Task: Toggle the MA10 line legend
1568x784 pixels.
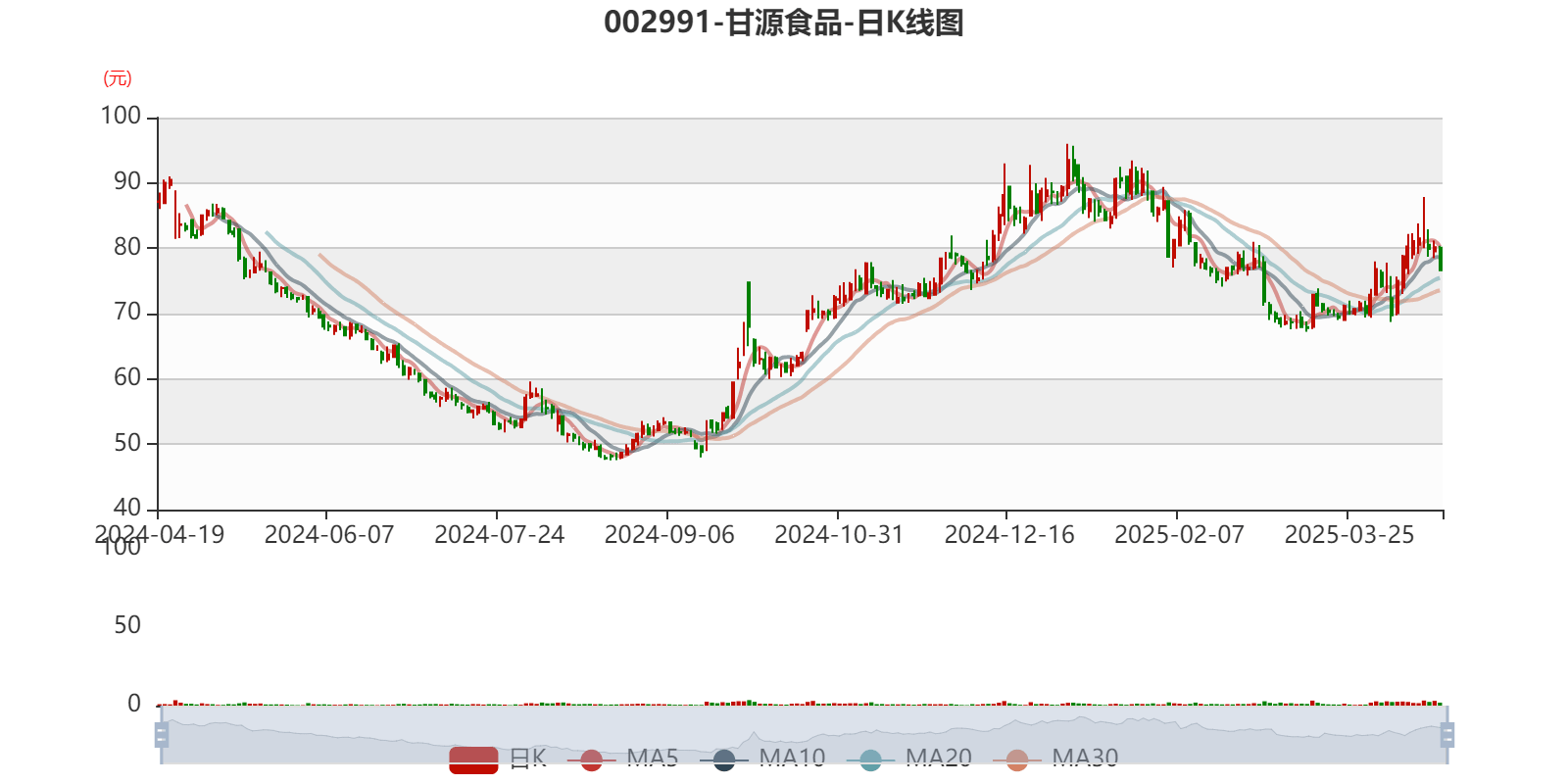Action: (762, 759)
